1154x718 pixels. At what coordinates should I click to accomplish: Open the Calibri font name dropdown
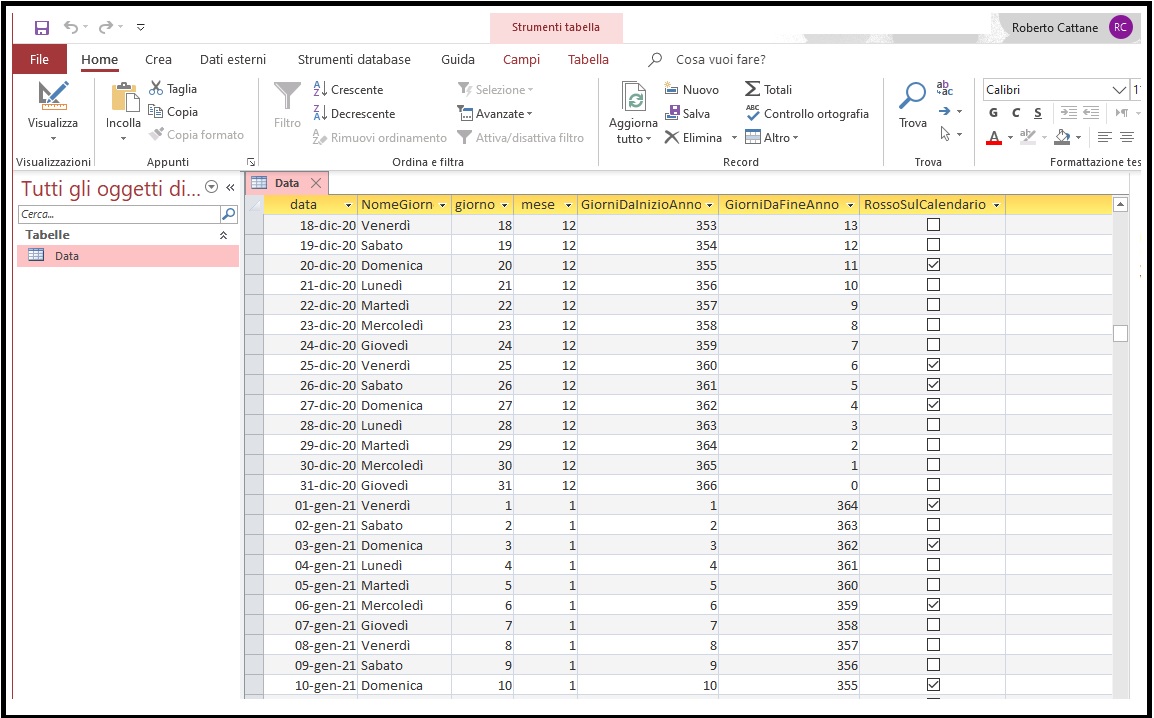[1119, 90]
